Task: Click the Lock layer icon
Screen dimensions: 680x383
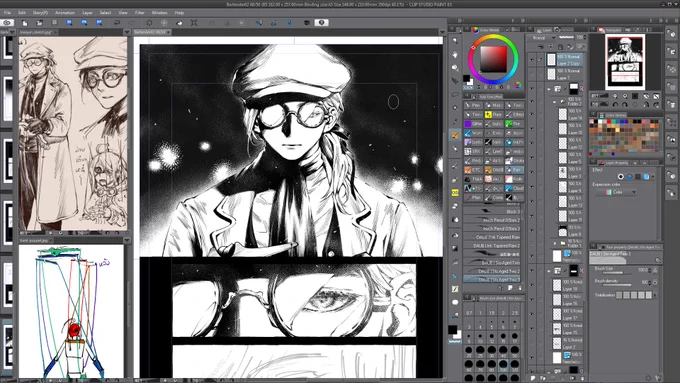Action: coord(560,46)
